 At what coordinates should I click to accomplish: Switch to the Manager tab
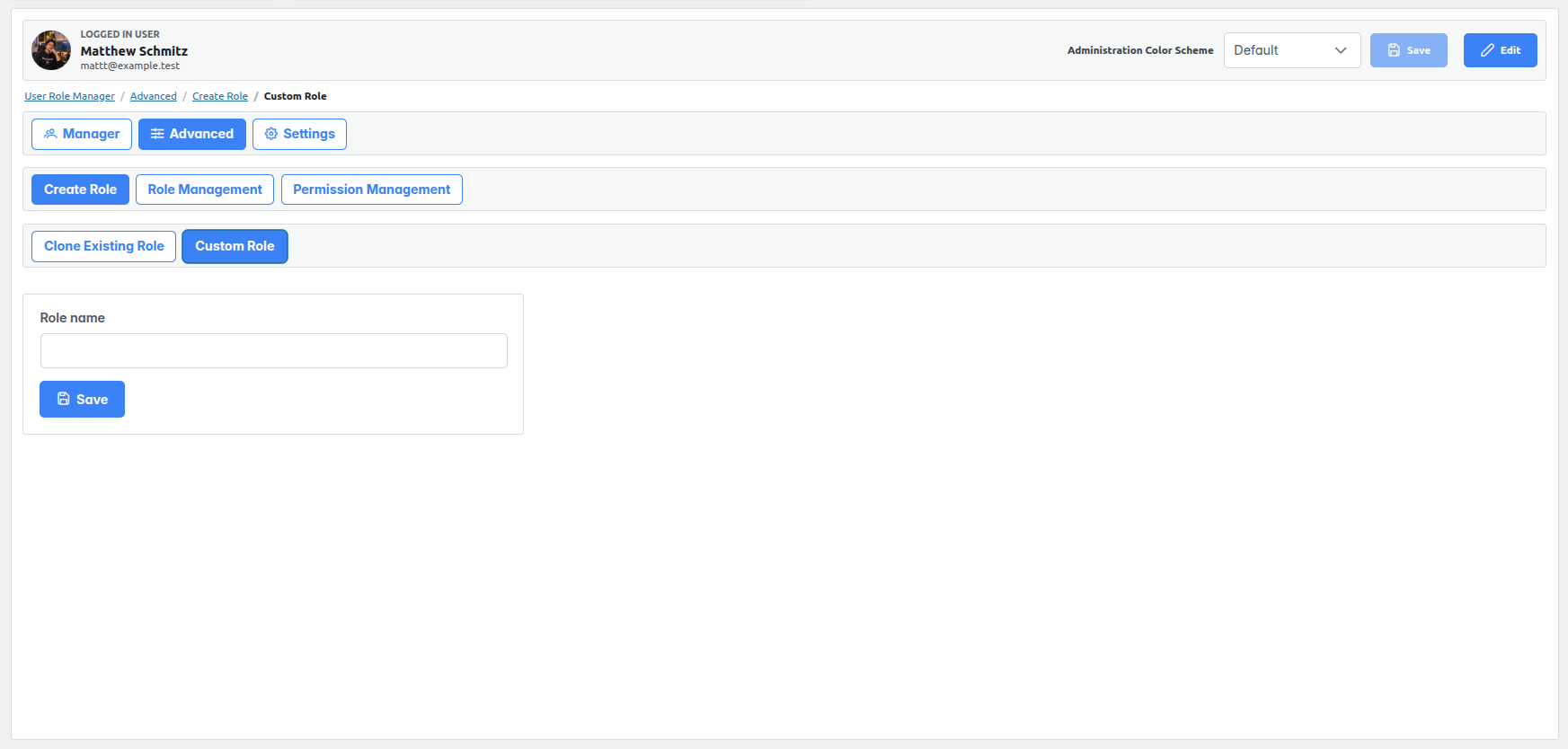click(x=82, y=134)
